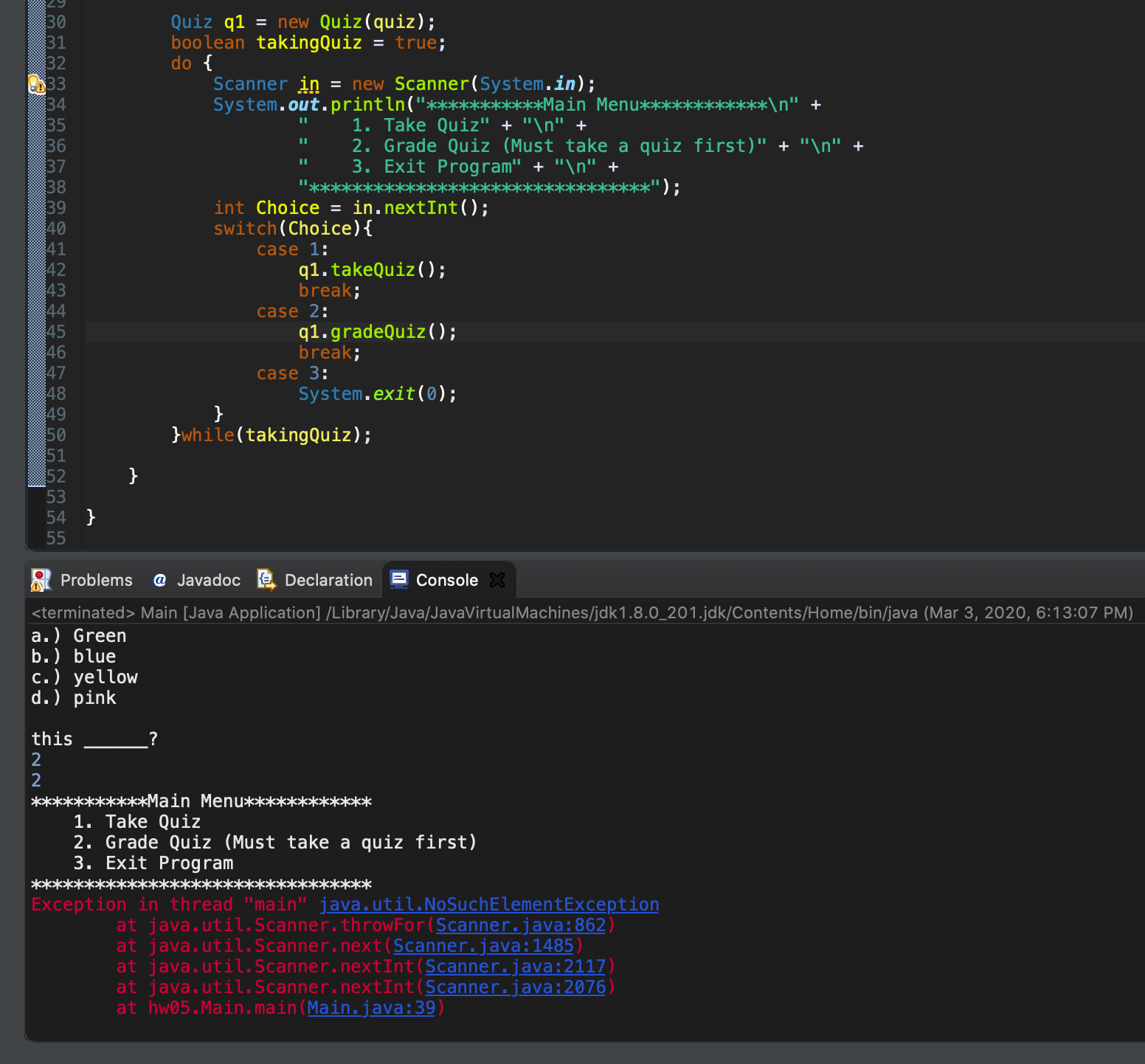Viewport: 1145px width, 1064px height.
Task: Go to Main.java:39 from the stack trace
Action: pyautogui.click(x=371, y=1008)
